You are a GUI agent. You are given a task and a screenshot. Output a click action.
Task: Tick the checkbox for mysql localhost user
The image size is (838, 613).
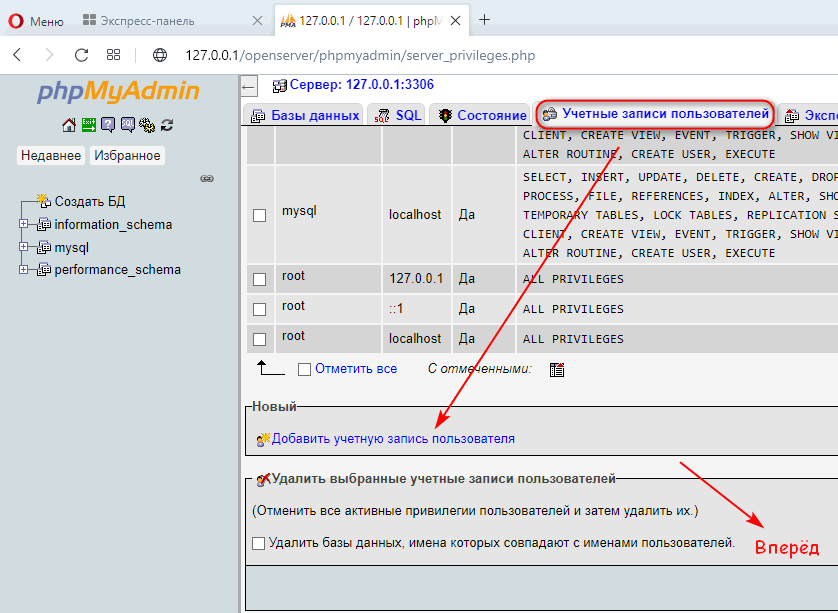pos(259,215)
